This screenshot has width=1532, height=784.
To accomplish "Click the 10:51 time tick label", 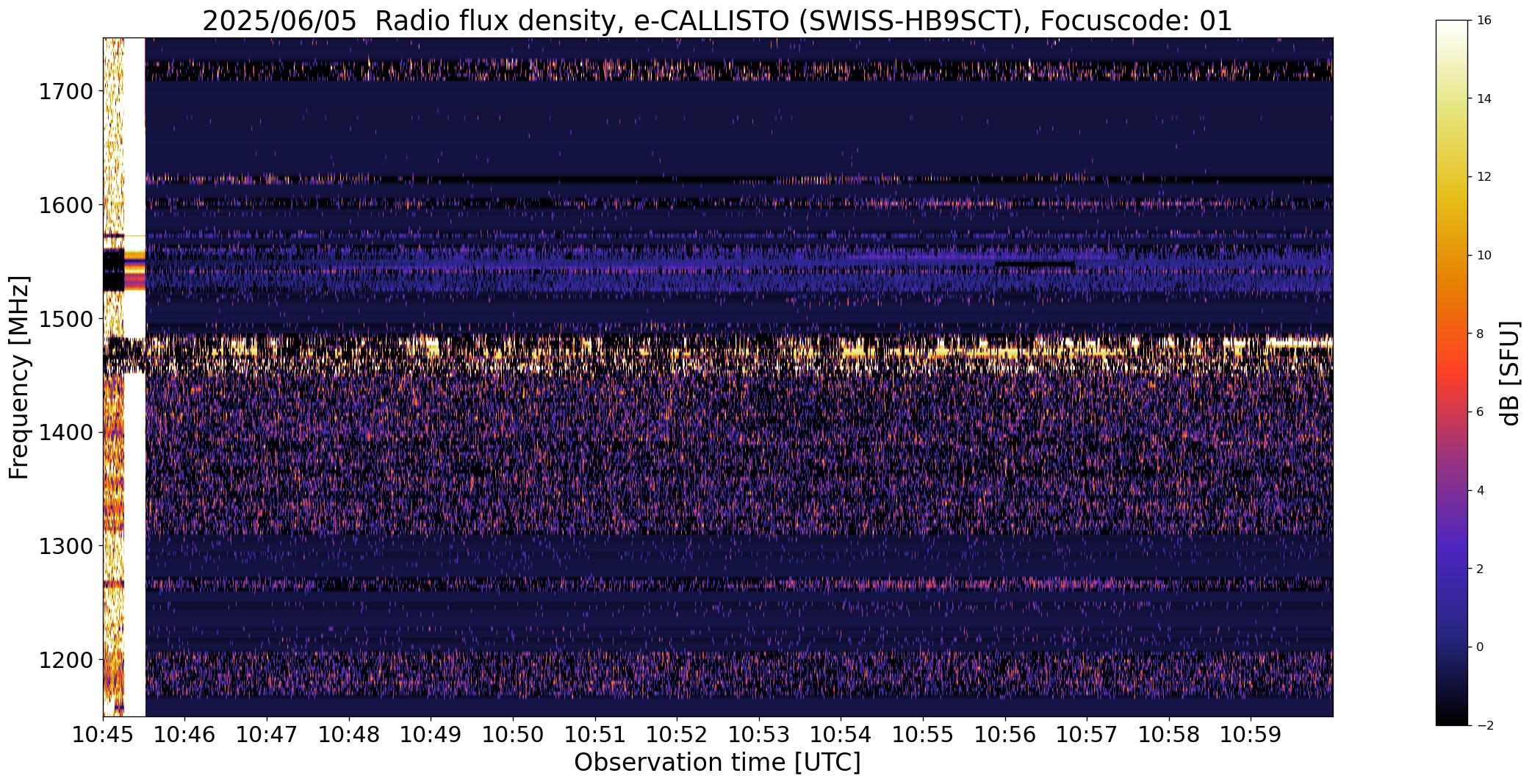I will click(x=595, y=735).
